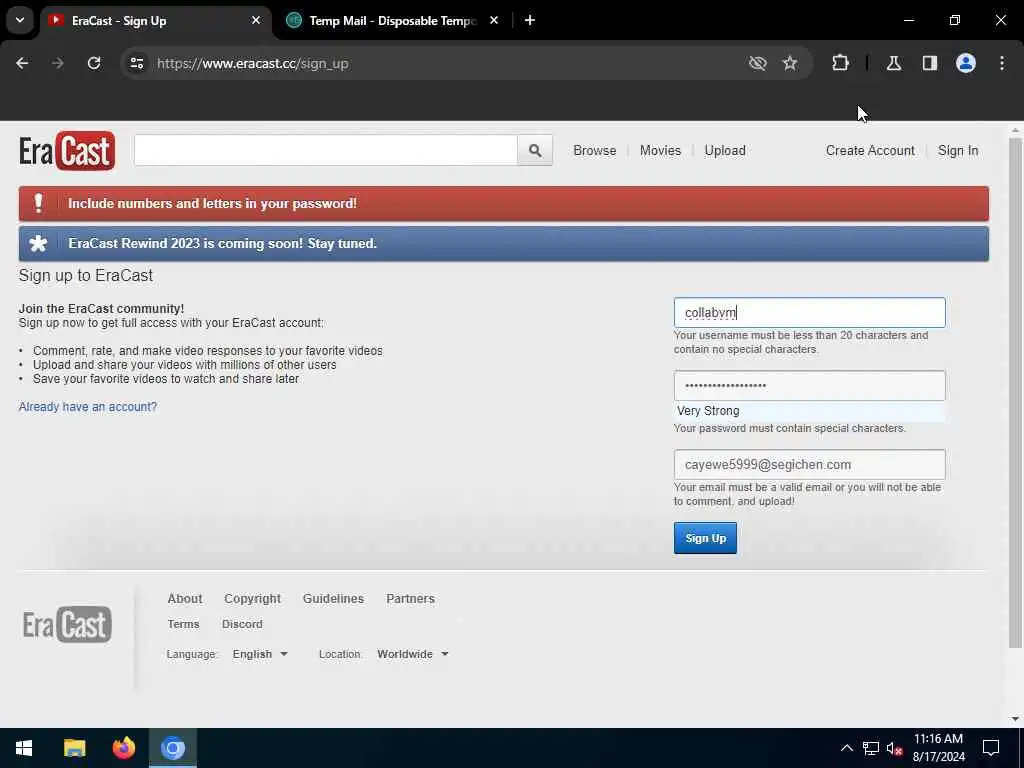Viewport: 1024px width, 768px height.
Task: Open the Chrome profile avatar
Action: (x=966, y=63)
